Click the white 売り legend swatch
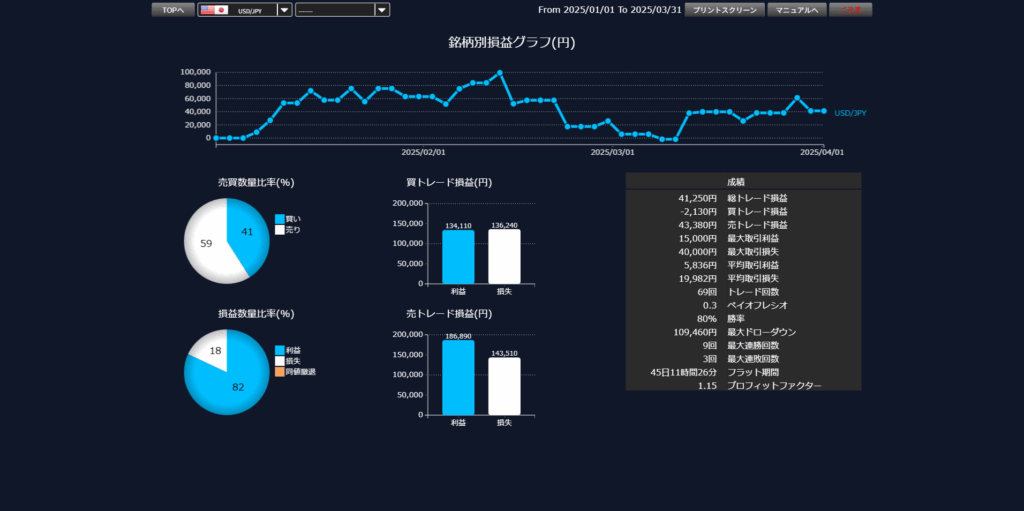The height and width of the screenshot is (511, 1024). [280, 230]
